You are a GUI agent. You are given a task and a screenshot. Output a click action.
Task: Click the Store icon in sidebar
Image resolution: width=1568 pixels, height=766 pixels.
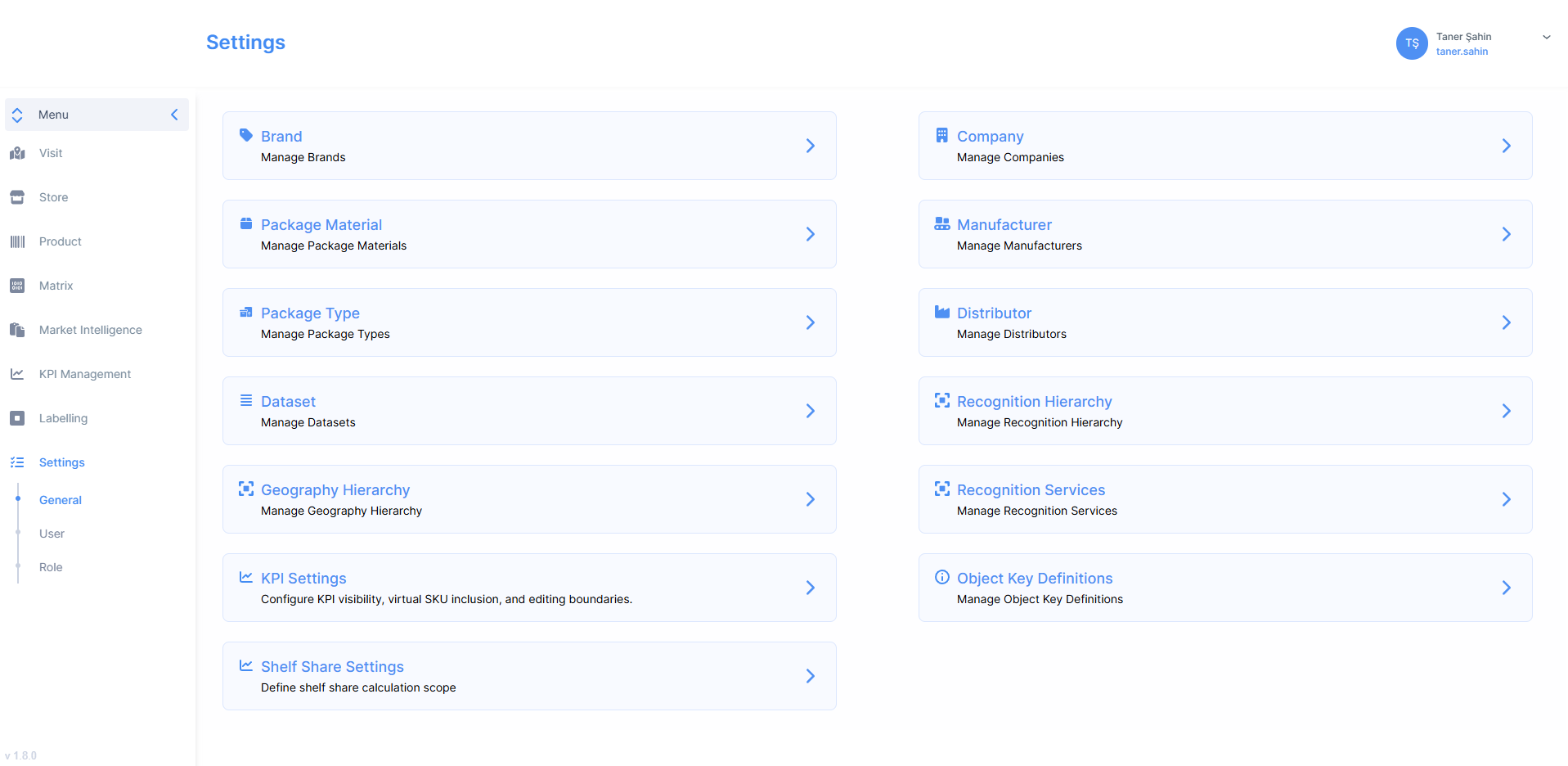(x=17, y=197)
